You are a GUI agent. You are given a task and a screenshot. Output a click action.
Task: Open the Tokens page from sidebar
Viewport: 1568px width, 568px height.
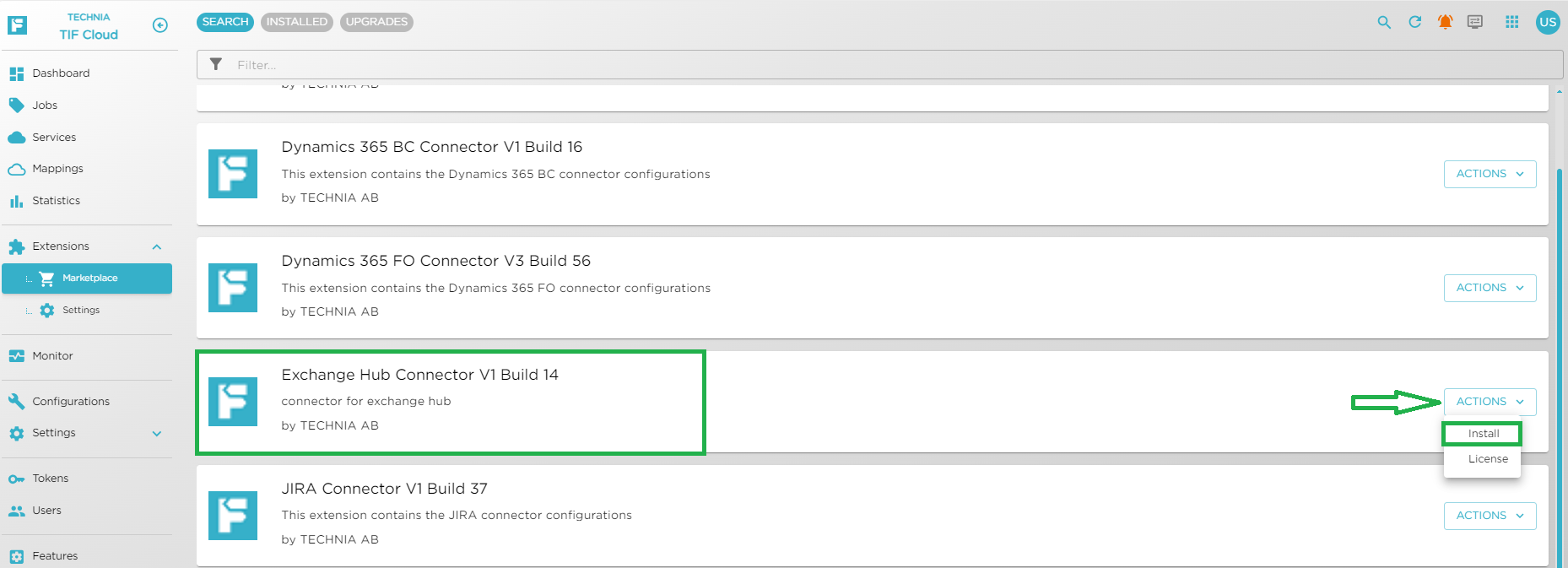51,479
